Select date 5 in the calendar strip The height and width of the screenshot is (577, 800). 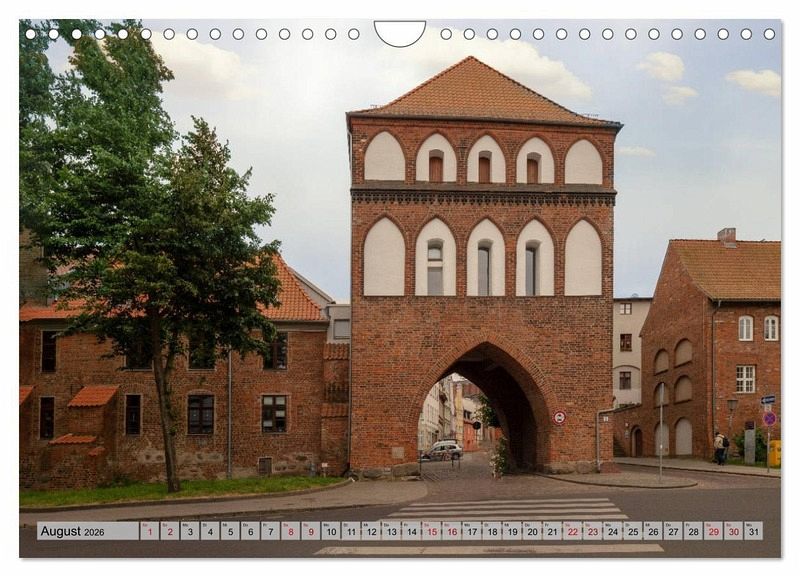230,531
